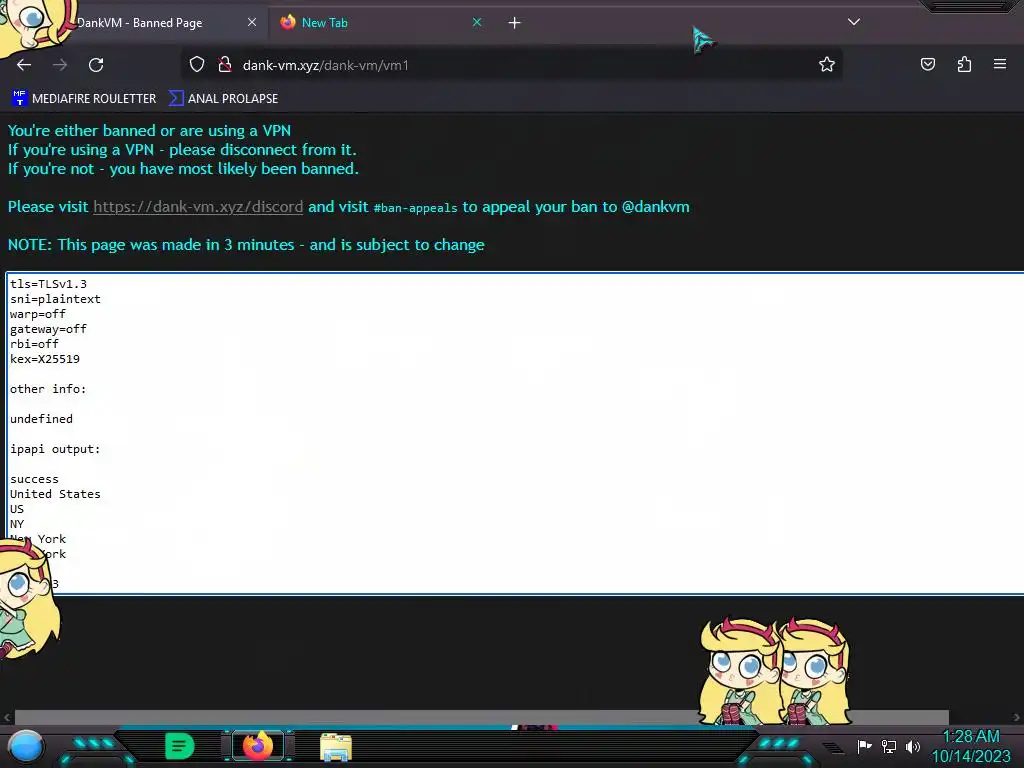
Task: Open the tracking protection shield icon
Action: [x=197, y=64]
